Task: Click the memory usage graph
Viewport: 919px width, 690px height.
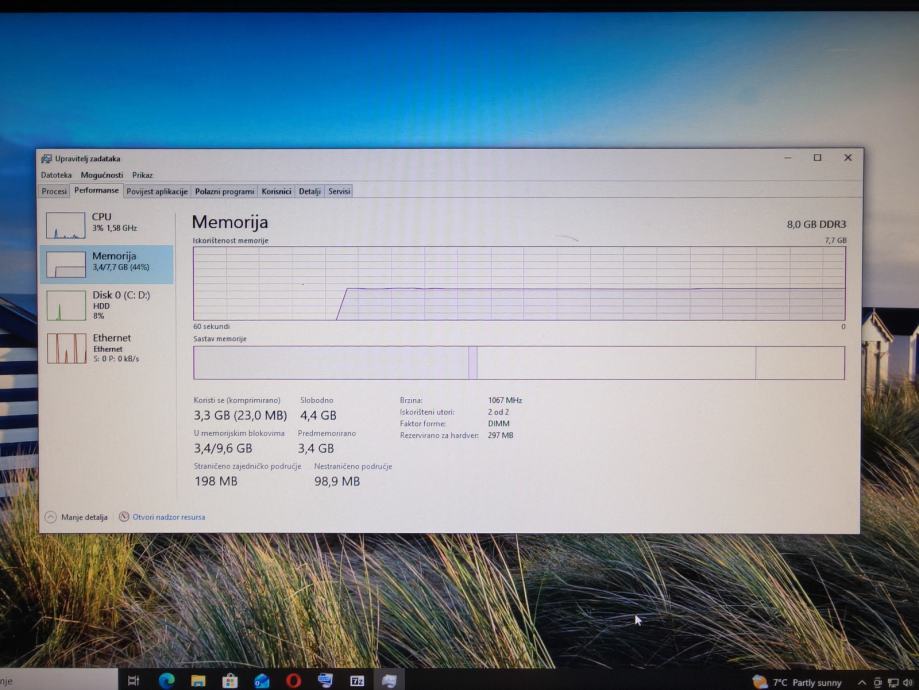Action: 519,283
